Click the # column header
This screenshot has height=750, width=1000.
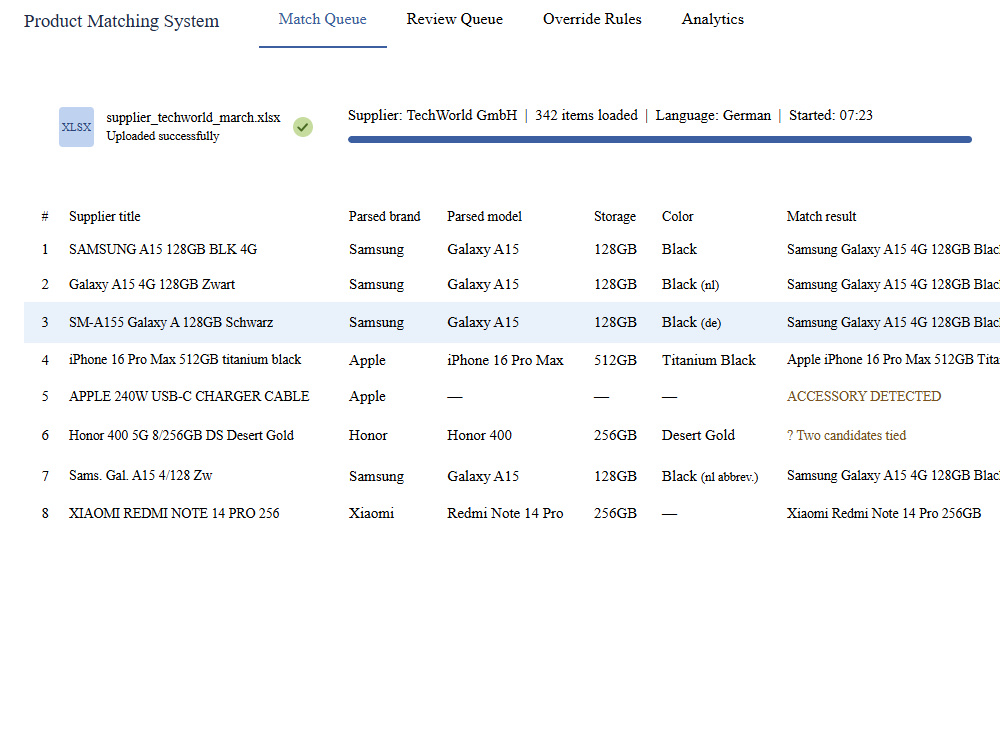pyautogui.click(x=45, y=216)
